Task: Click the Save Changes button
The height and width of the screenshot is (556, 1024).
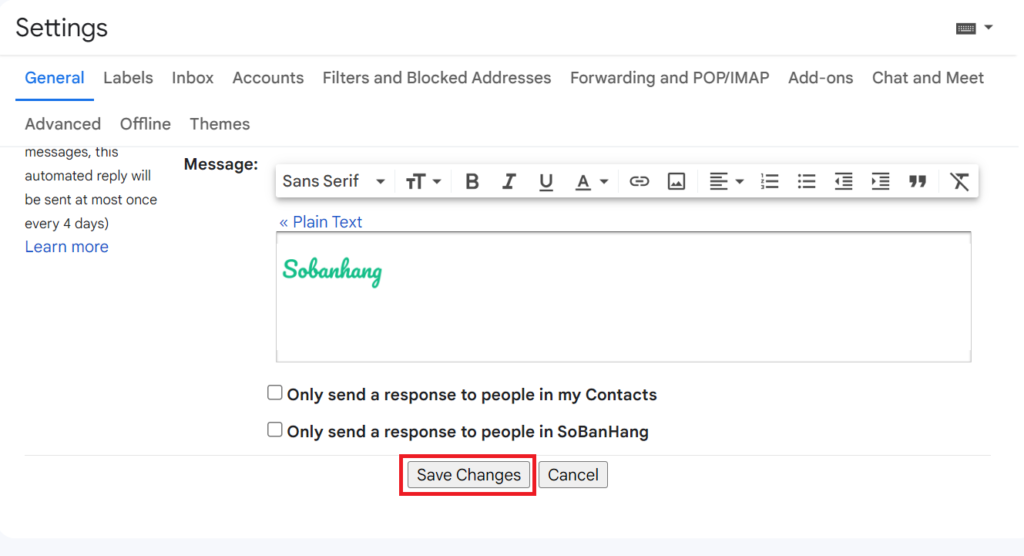Action: click(468, 475)
